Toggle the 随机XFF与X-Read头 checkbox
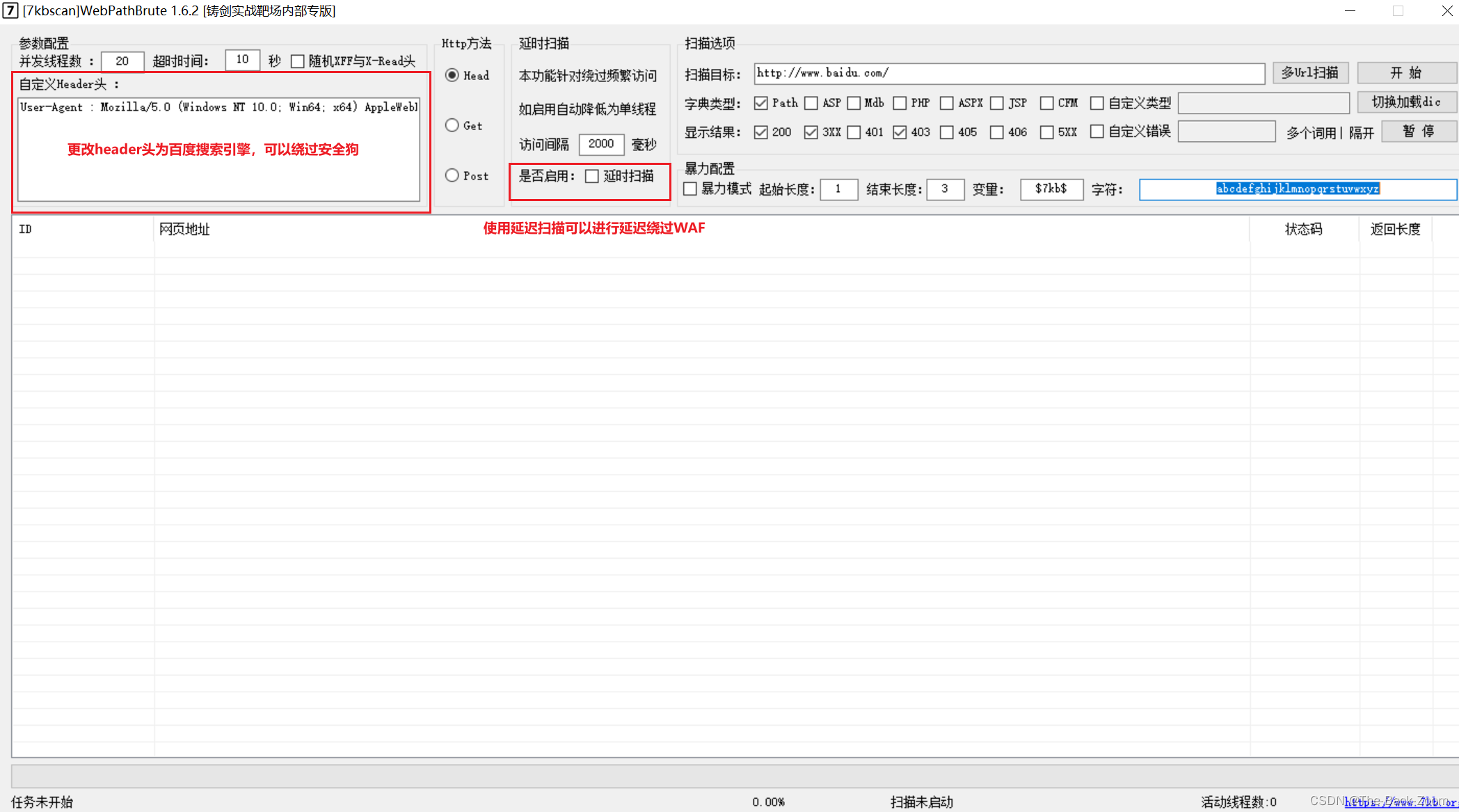 pyautogui.click(x=298, y=61)
